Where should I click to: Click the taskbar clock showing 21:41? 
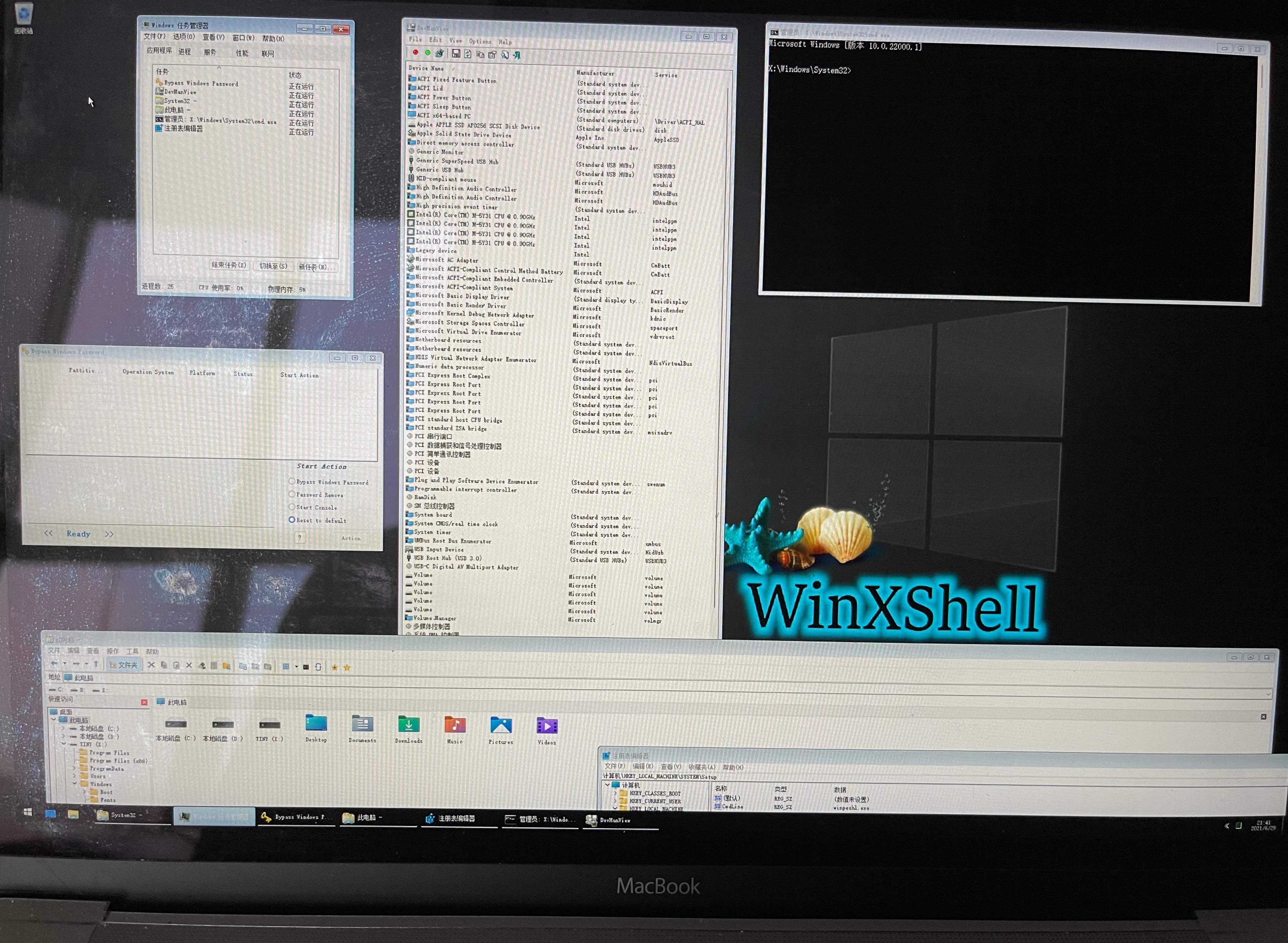tap(1263, 825)
